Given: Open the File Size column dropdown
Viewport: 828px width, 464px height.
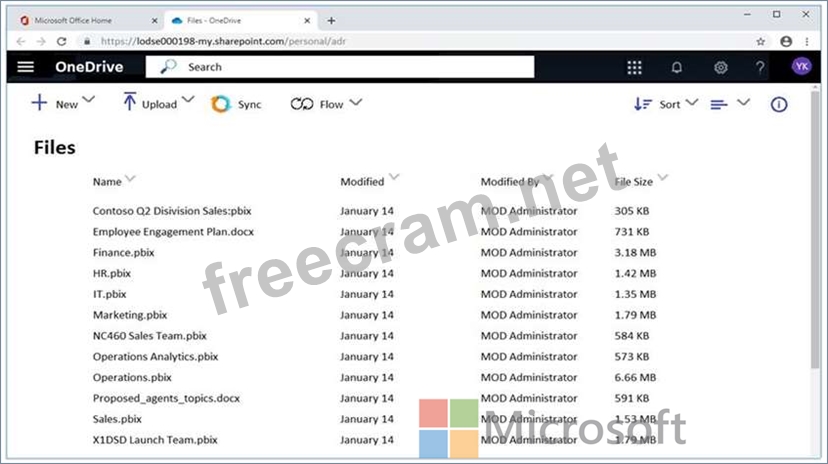Looking at the screenshot, I should tap(663, 177).
